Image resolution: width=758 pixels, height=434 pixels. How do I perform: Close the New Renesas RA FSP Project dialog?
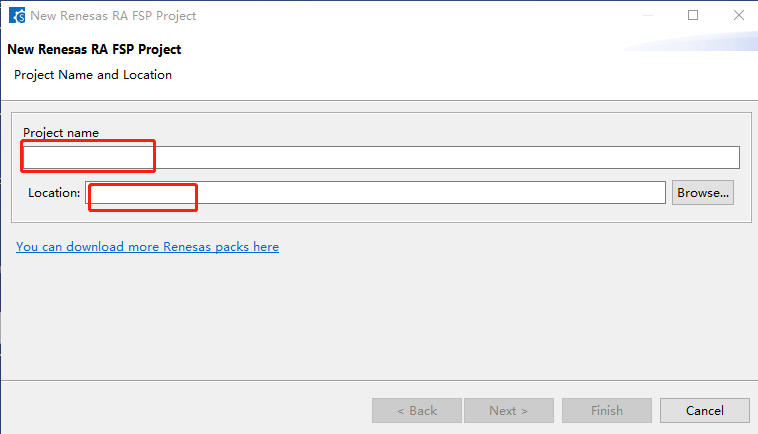739,15
